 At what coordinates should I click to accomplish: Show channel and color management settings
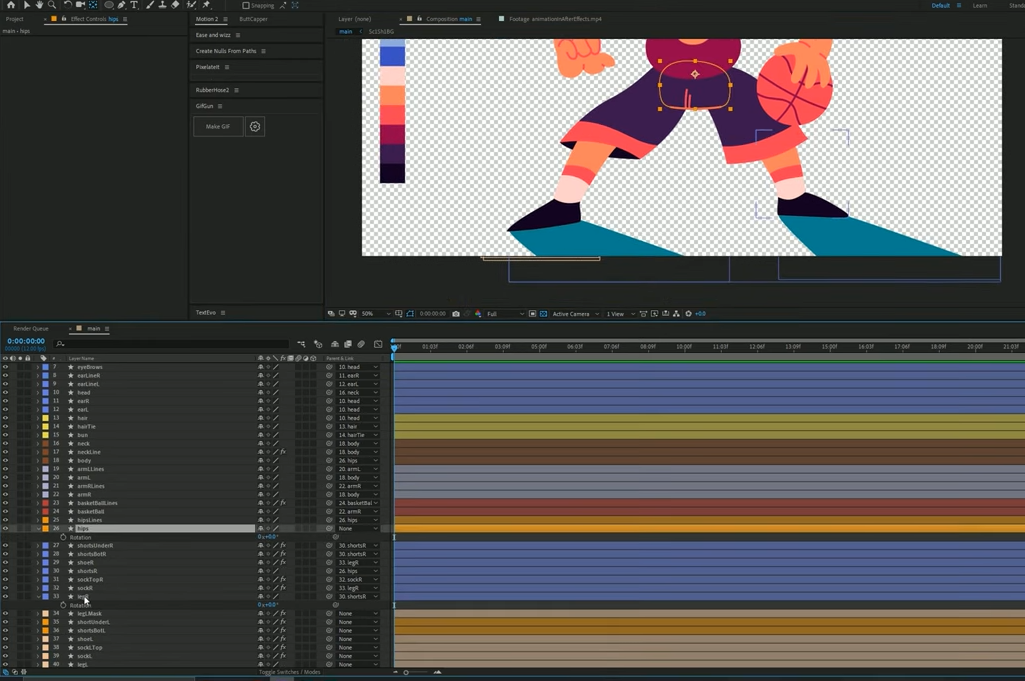tap(478, 314)
